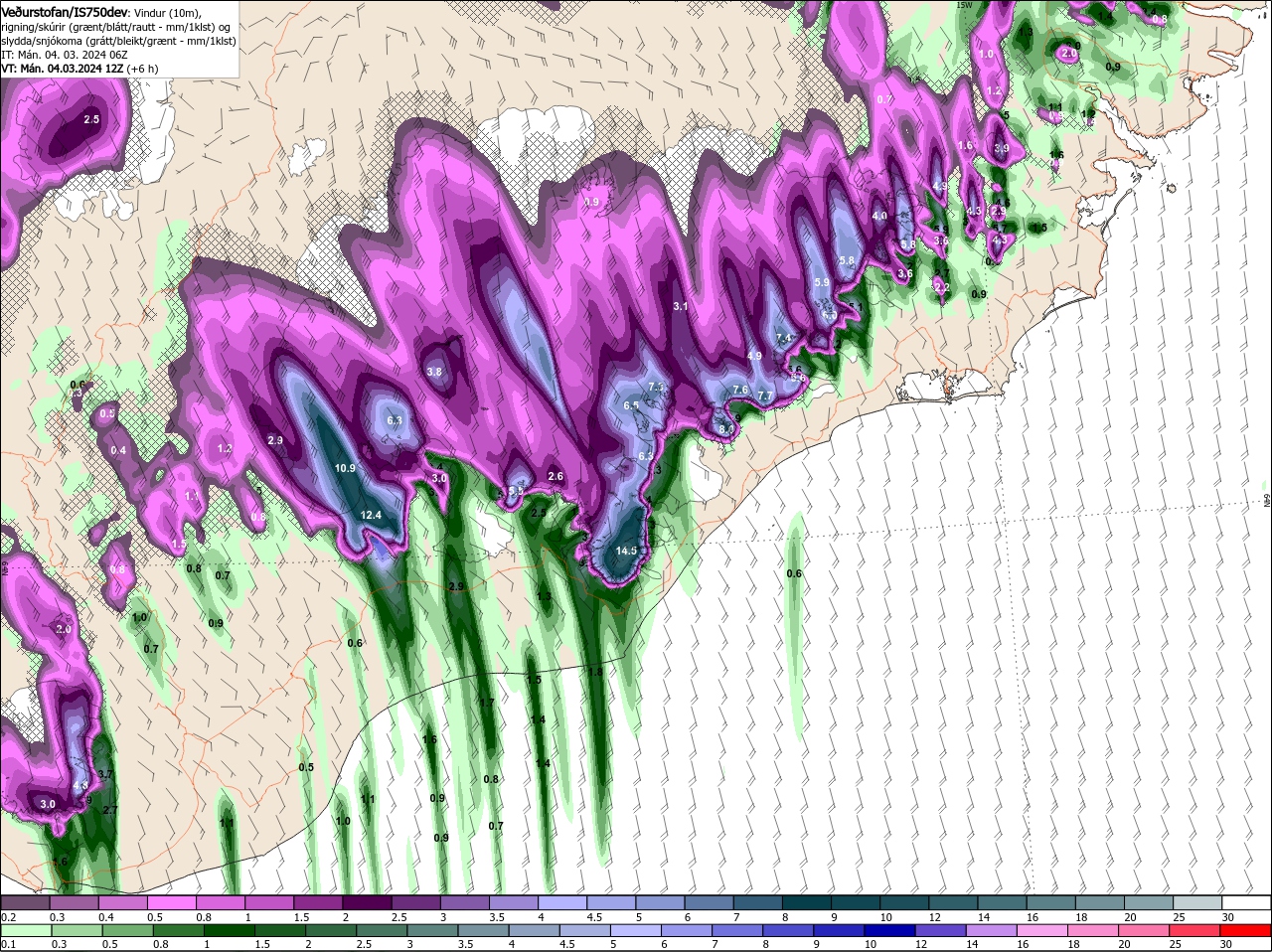
Task: Click the 0.4 value label on the map
Action: (x=118, y=451)
